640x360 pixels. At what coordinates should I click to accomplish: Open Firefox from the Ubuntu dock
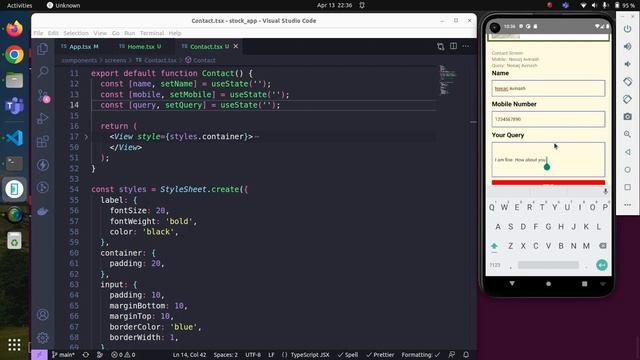click(x=14, y=29)
